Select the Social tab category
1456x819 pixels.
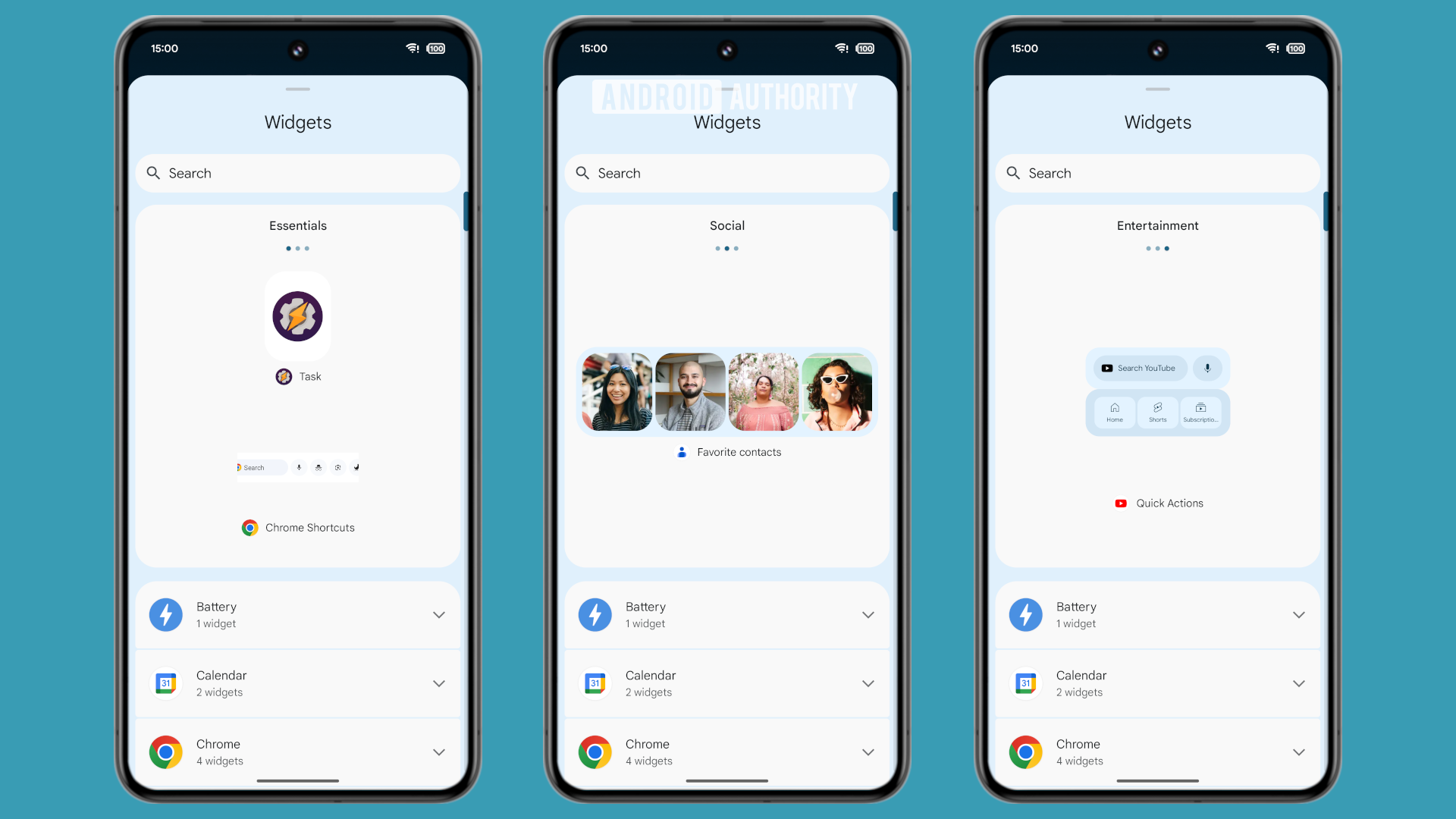tap(726, 225)
